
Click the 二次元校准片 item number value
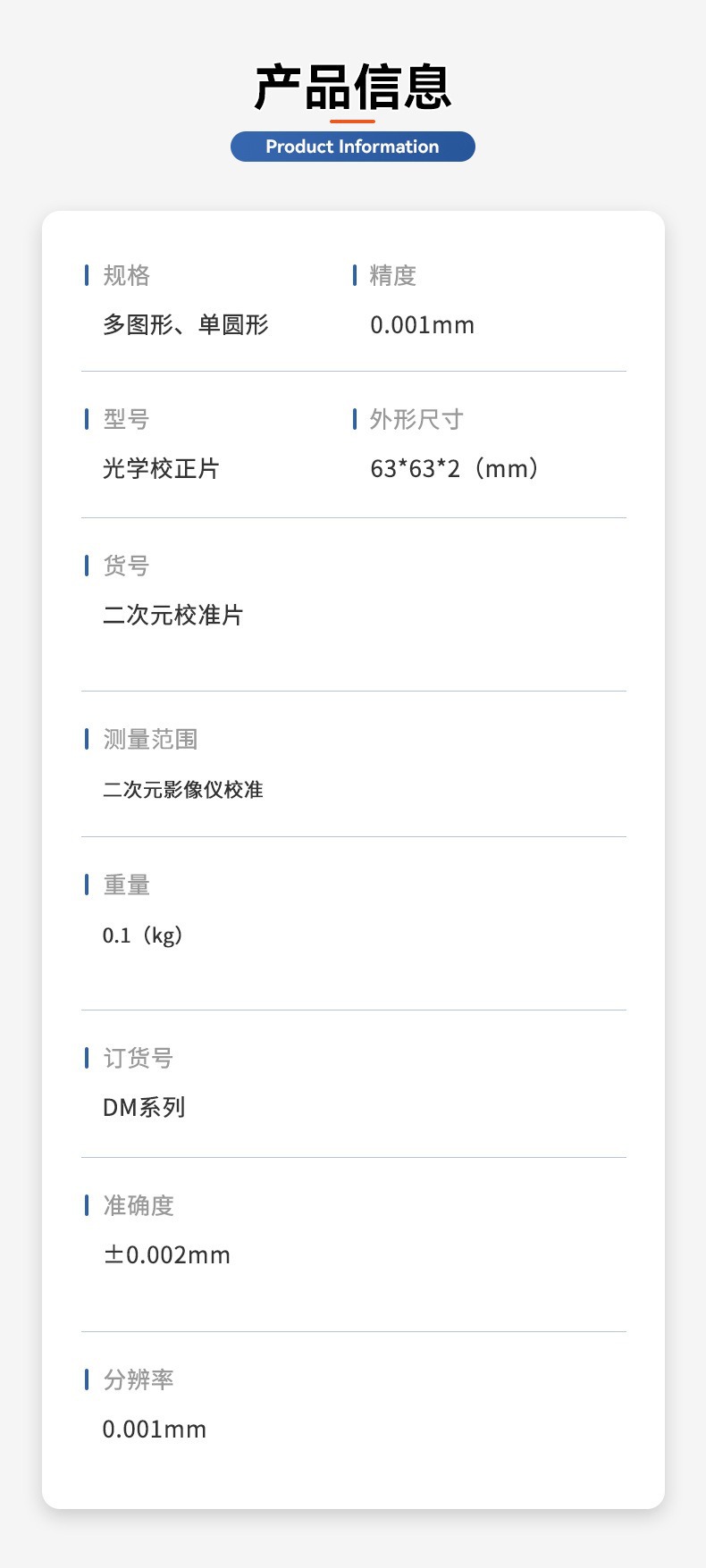click(172, 615)
